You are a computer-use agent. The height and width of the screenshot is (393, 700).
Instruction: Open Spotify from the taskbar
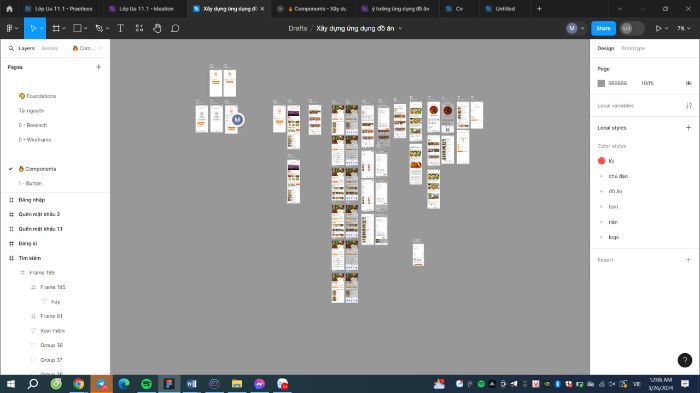coord(146,384)
